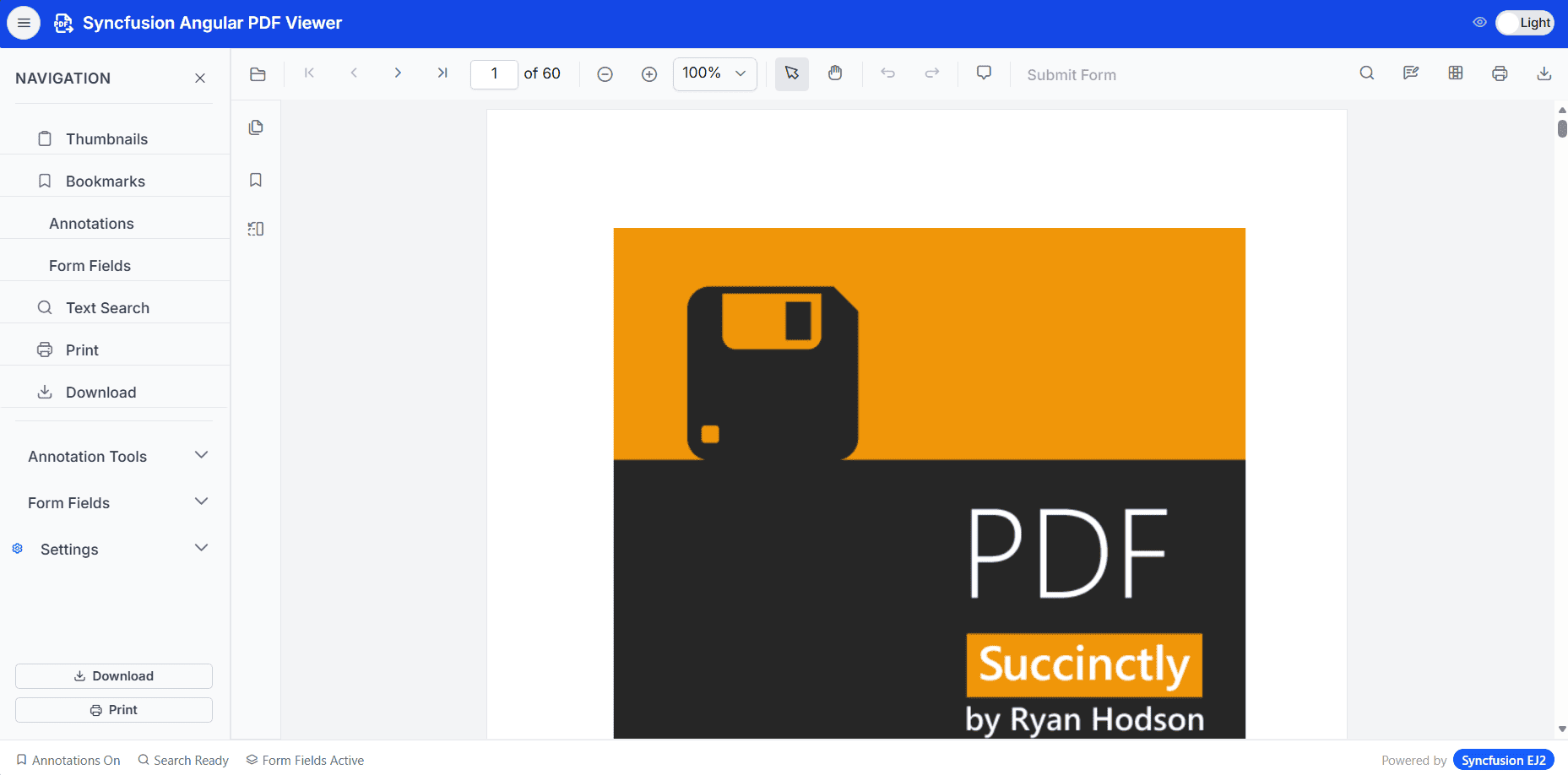Click the Syncfusion PDF logo icon

point(63,24)
